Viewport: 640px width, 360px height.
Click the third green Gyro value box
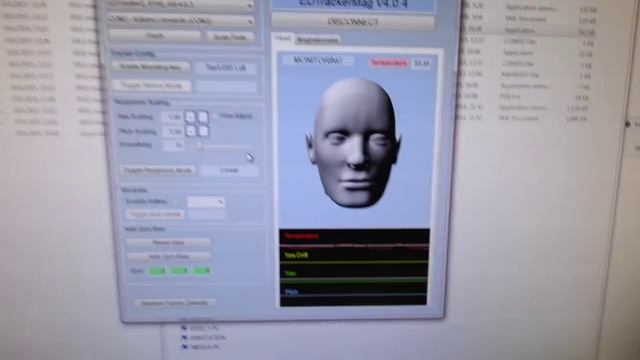(x=201, y=271)
